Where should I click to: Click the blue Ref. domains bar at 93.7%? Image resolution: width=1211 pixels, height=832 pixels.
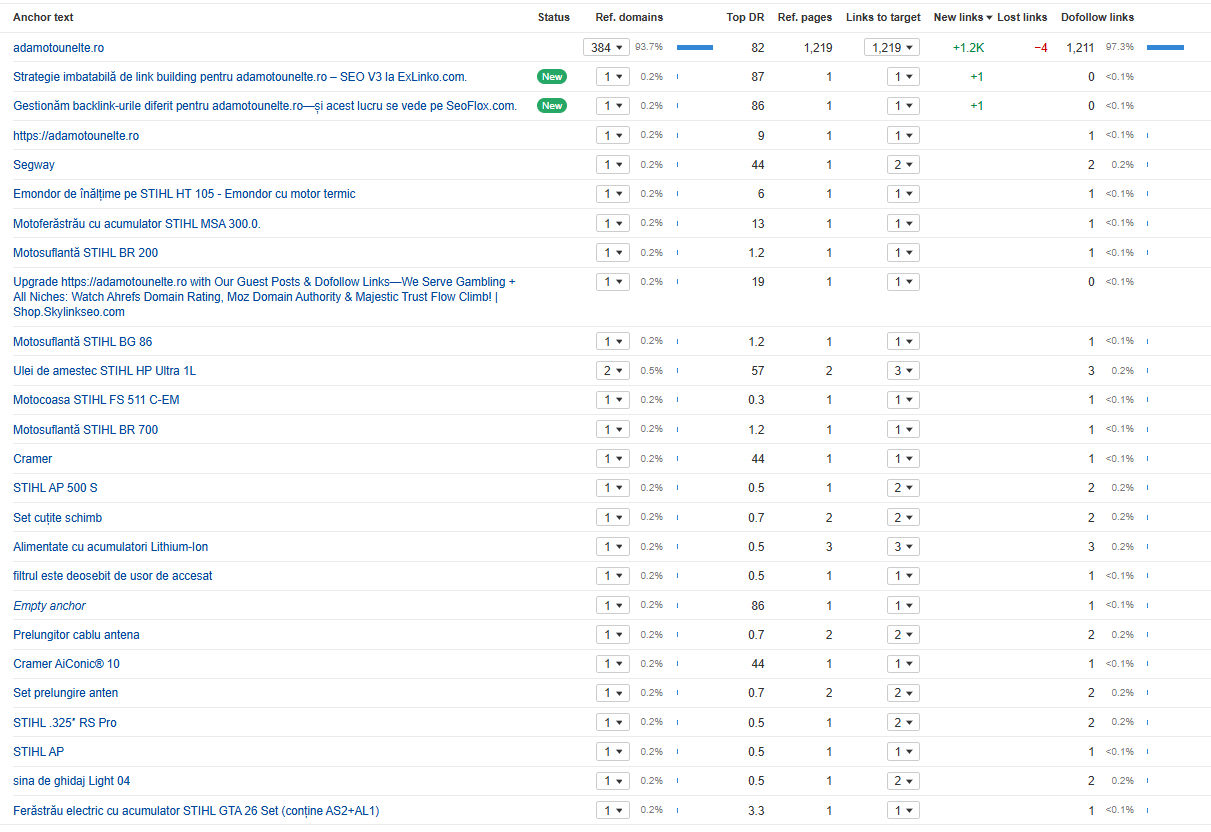[x=694, y=47]
